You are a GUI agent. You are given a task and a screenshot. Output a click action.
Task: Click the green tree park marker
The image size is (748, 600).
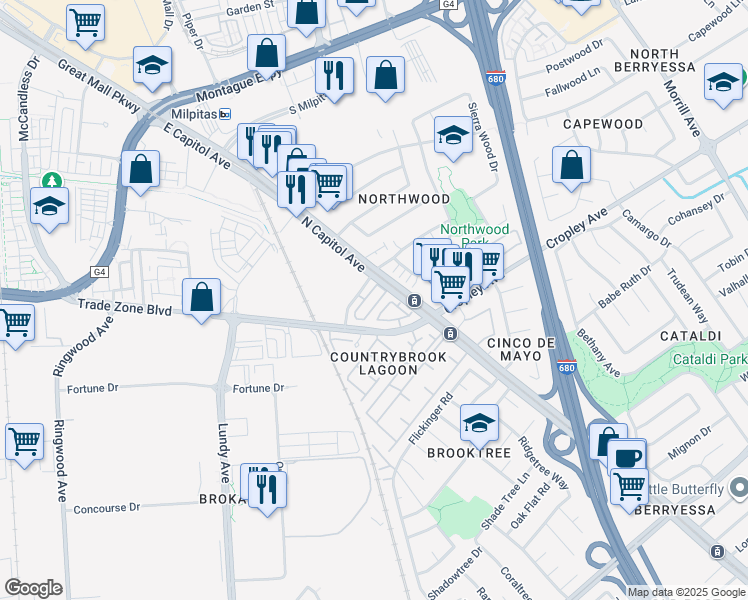pos(52,181)
